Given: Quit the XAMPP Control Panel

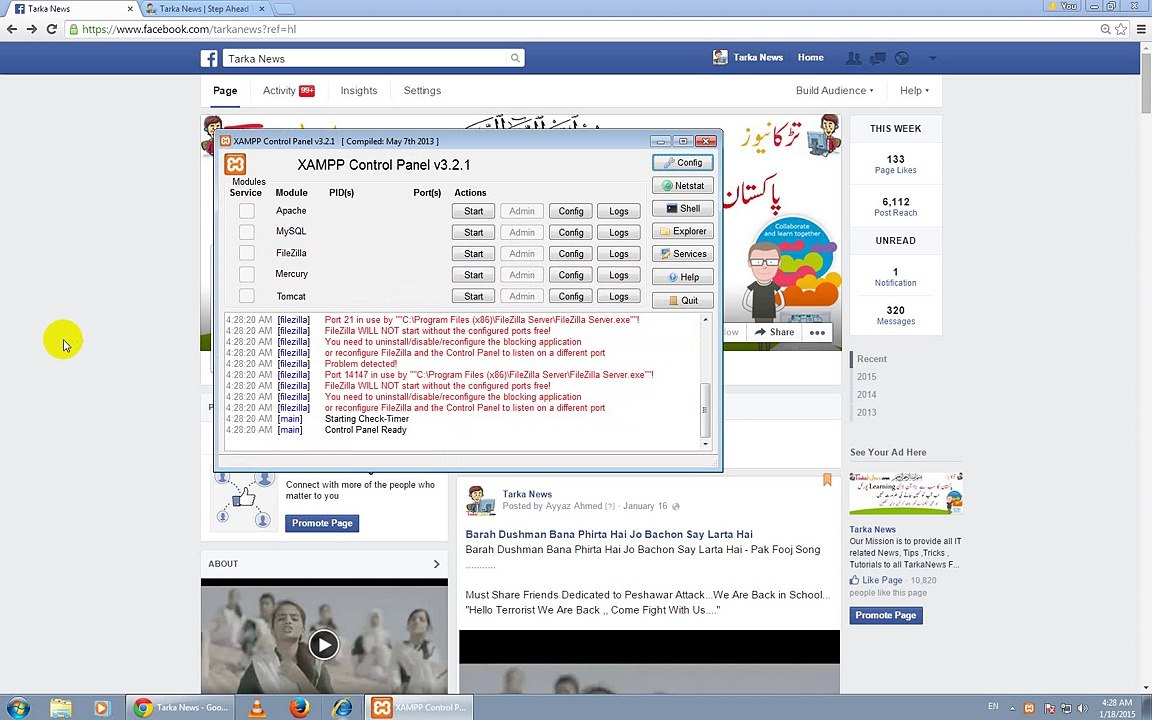Looking at the screenshot, I should pyautogui.click(x=683, y=300).
